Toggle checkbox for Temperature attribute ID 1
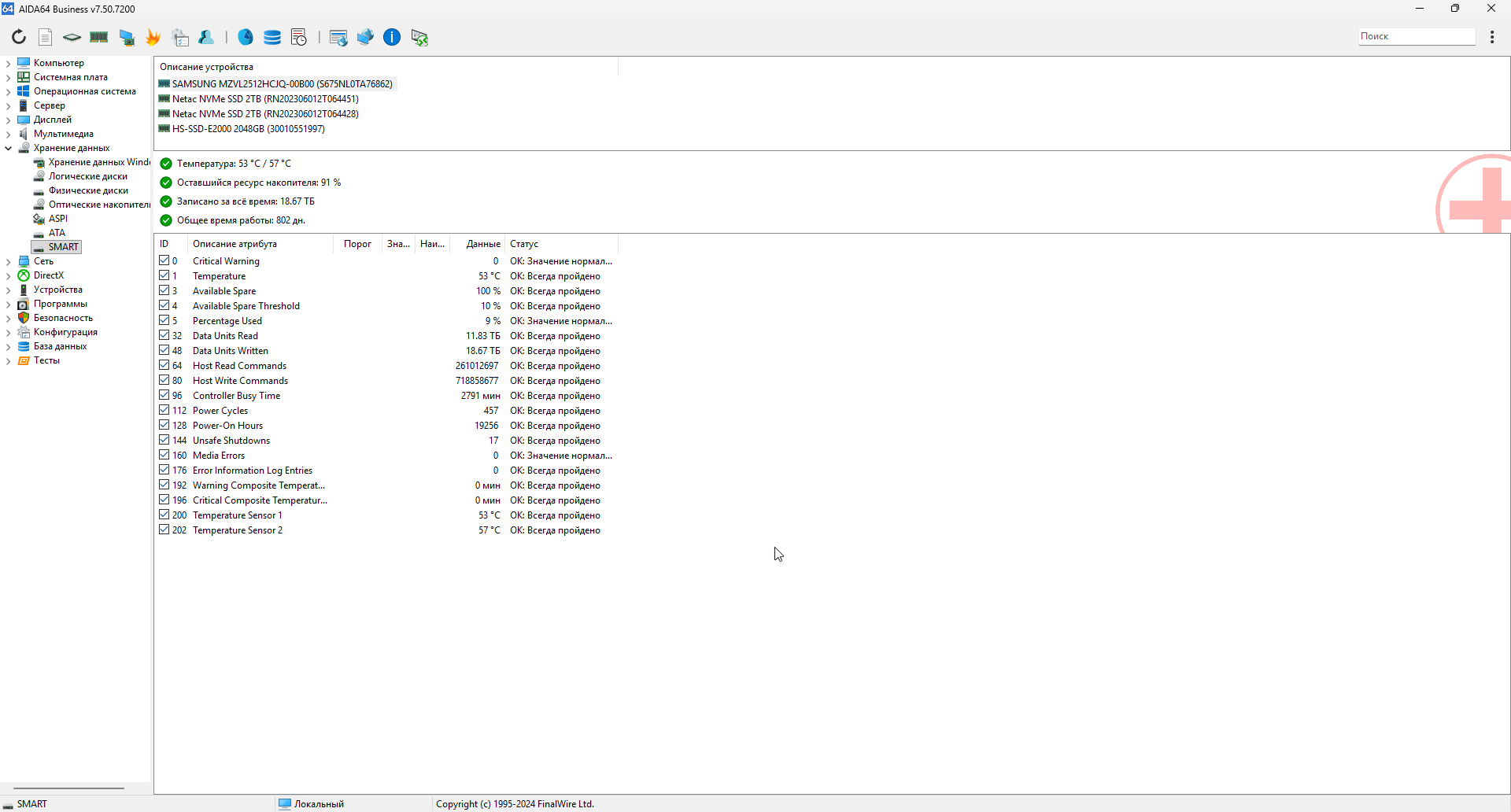1511x812 pixels. tap(164, 275)
